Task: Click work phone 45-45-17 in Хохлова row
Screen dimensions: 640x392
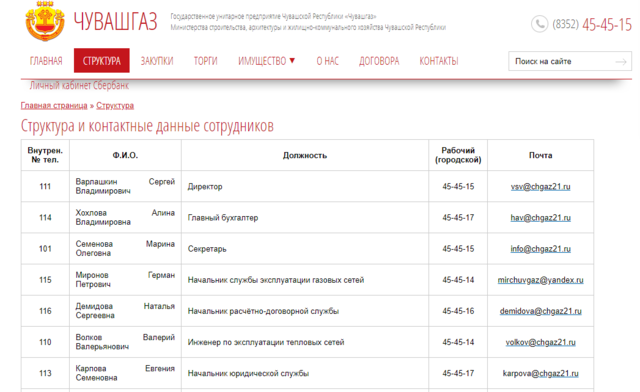Action: point(458,218)
